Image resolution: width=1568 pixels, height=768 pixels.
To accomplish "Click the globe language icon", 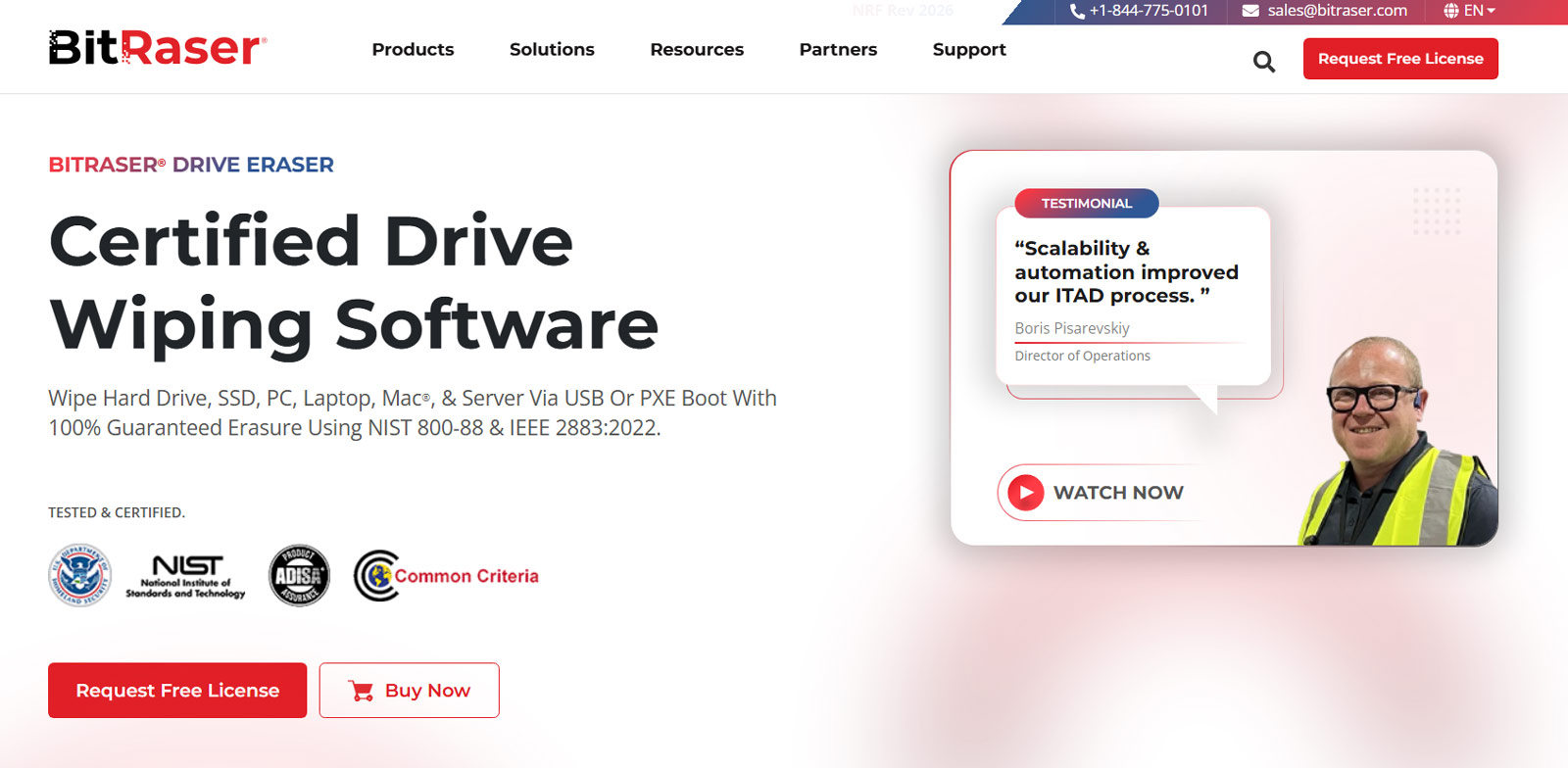I will tap(1451, 11).
